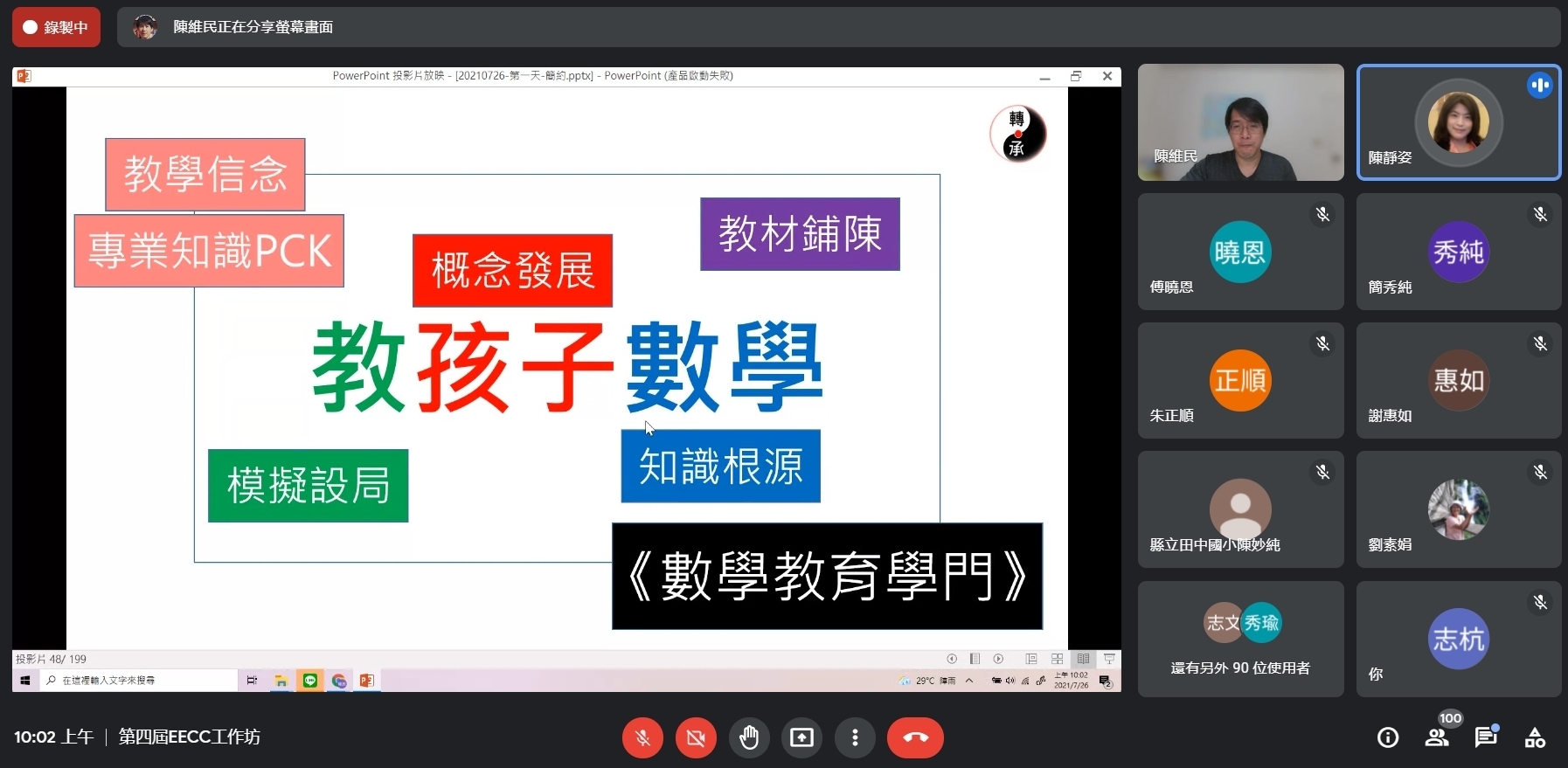Open the three-dot more options menu
Viewport: 1568px width, 768px height.
coord(855,738)
